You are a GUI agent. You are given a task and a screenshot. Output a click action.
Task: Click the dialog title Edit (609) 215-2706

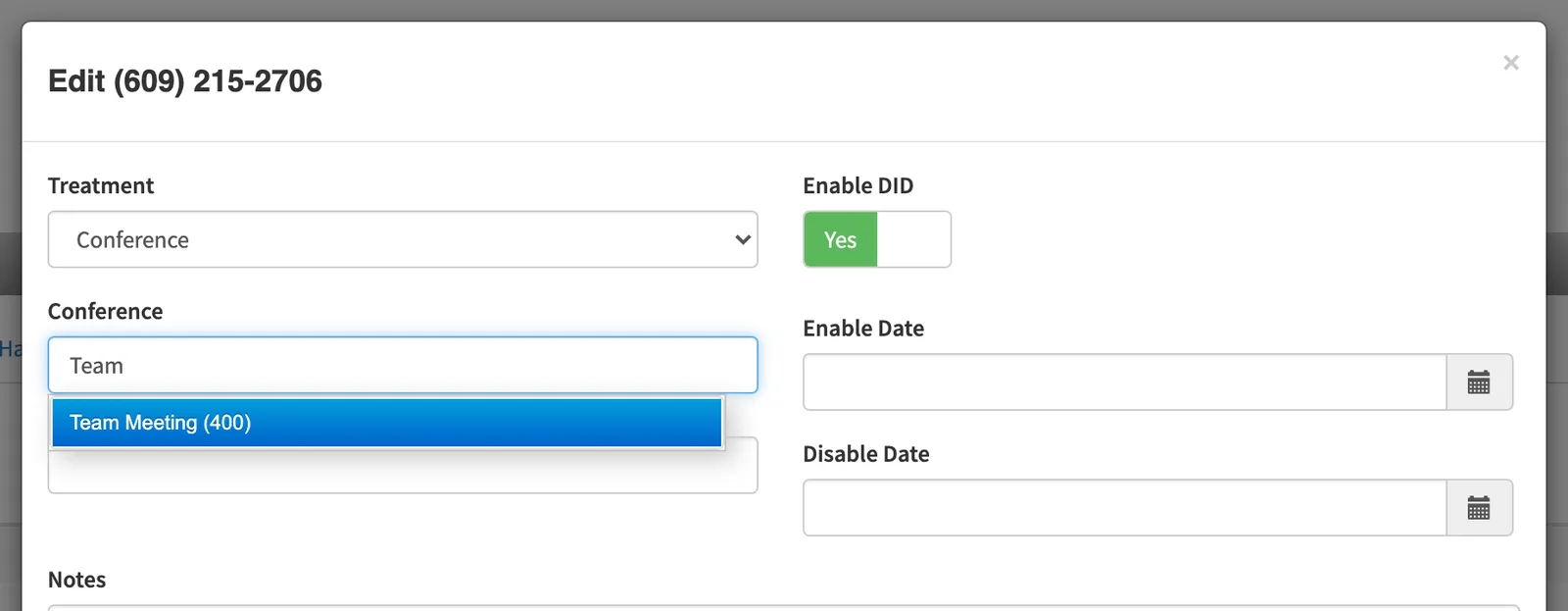pyautogui.click(x=185, y=80)
